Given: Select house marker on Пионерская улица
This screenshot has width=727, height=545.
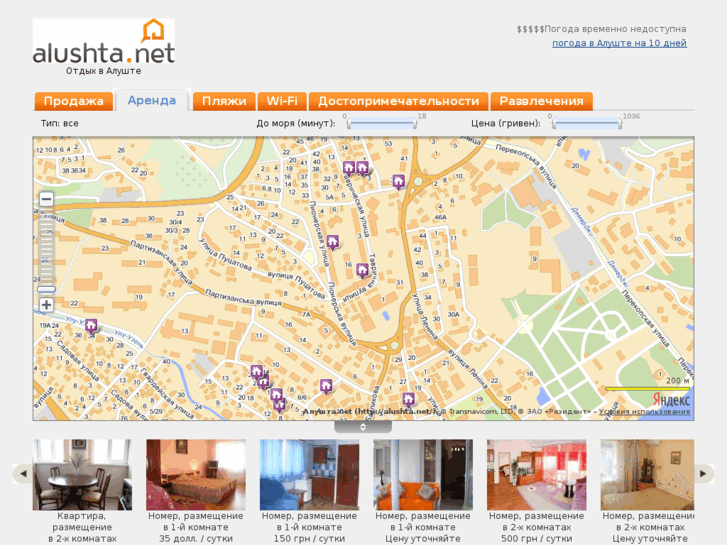Looking at the screenshot, I should click(x=332, y=242).
